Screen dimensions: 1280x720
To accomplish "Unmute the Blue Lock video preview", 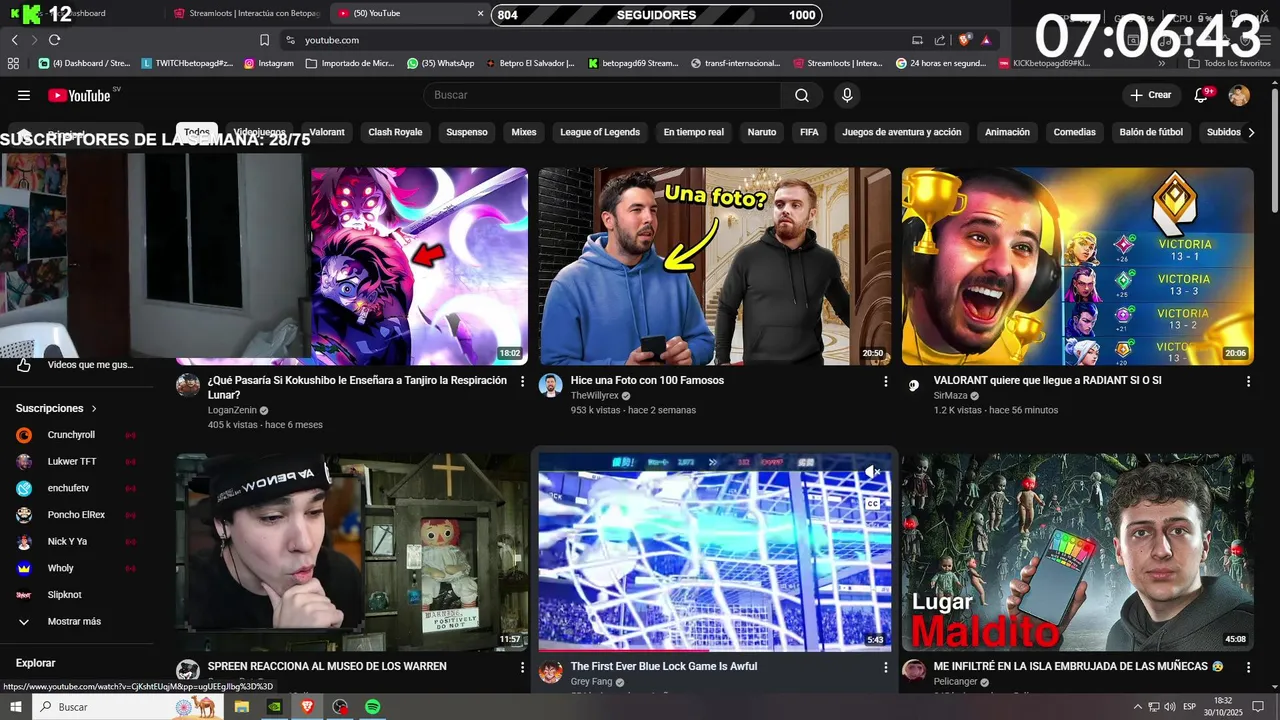I will [873, 471].
